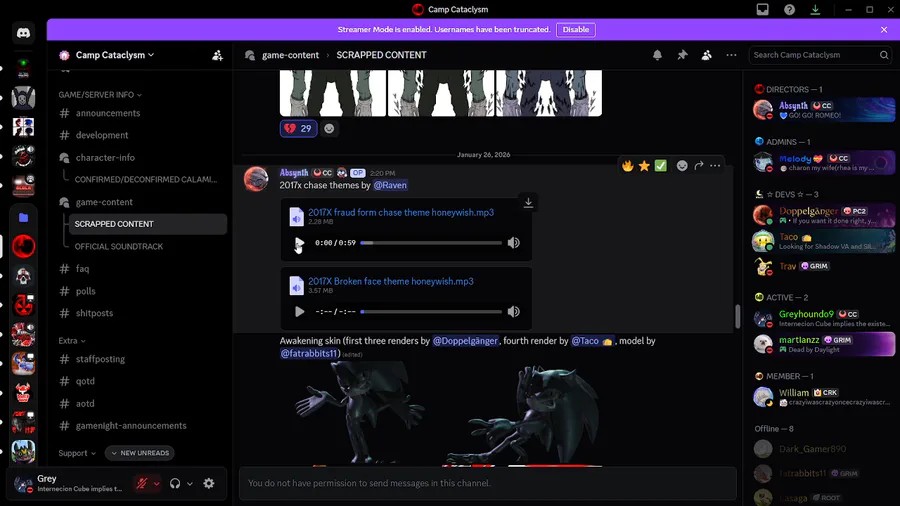Unmute the microphone in user panel
Image resolution: width=900 pixels, height=506 pixels.
141,484
